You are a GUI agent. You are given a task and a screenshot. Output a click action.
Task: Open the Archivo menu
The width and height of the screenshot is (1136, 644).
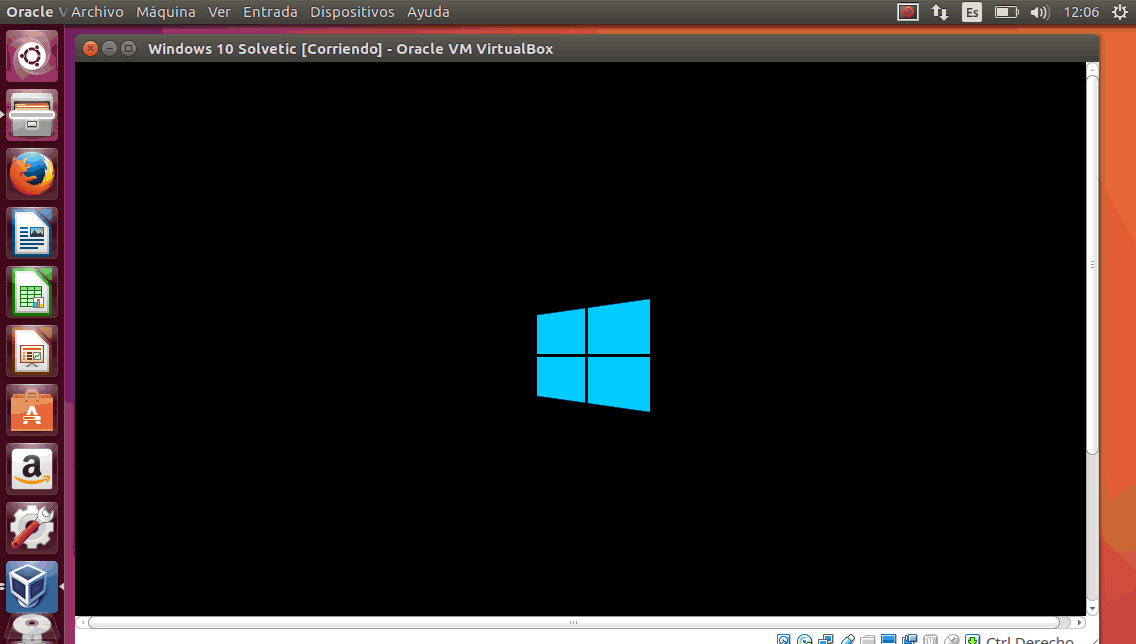pos(97,12)
